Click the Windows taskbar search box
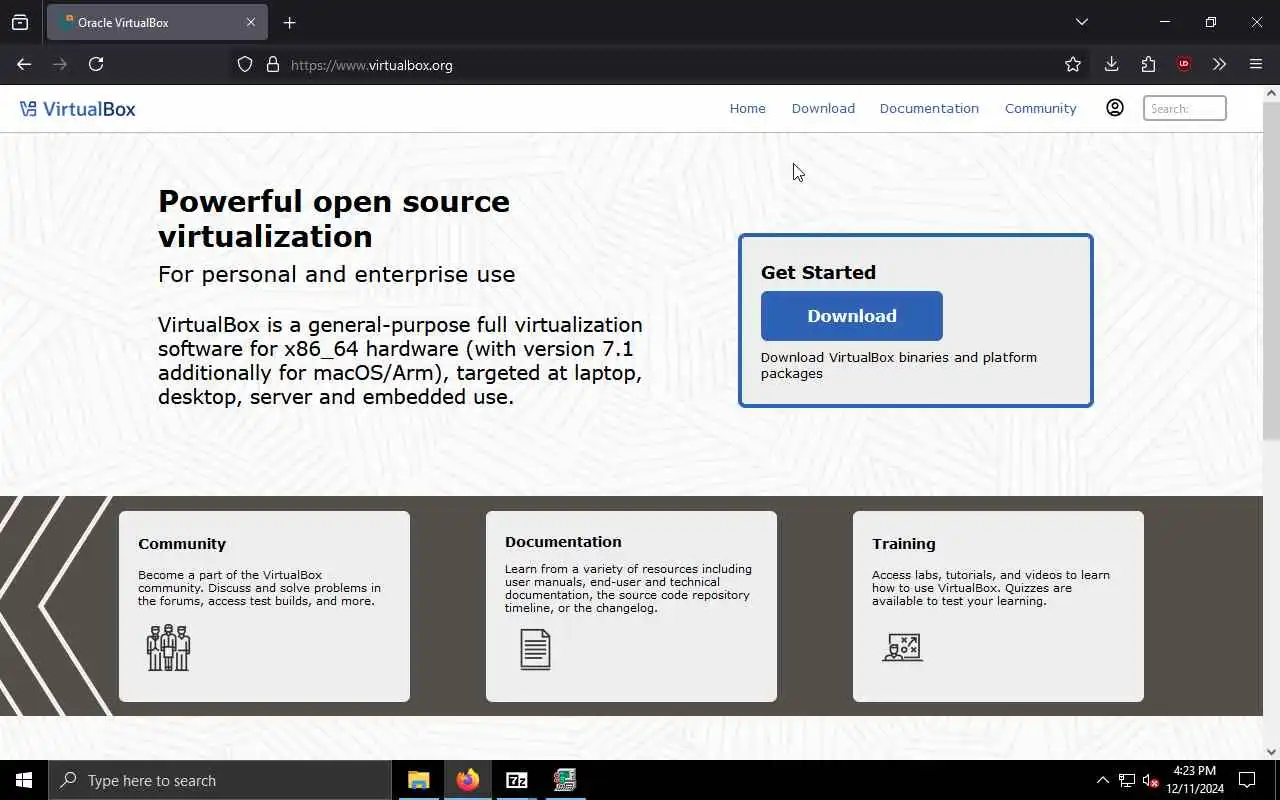This screenshot has height=800, width=1280. (x=219, y=780)
